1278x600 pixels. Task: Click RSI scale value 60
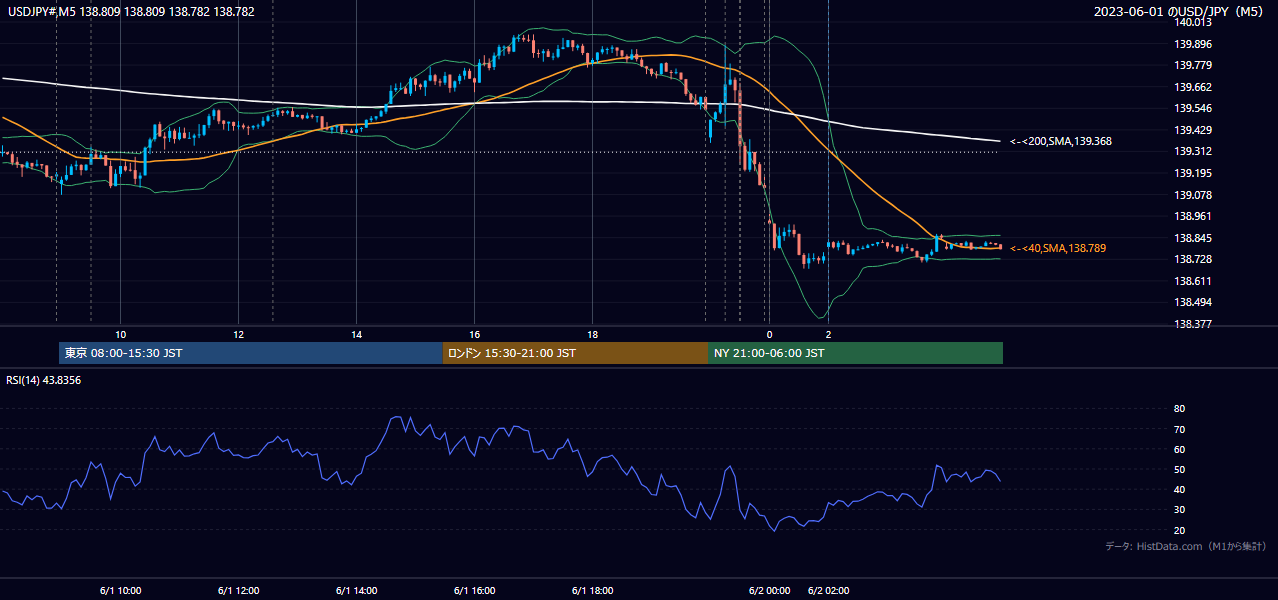1179,449
